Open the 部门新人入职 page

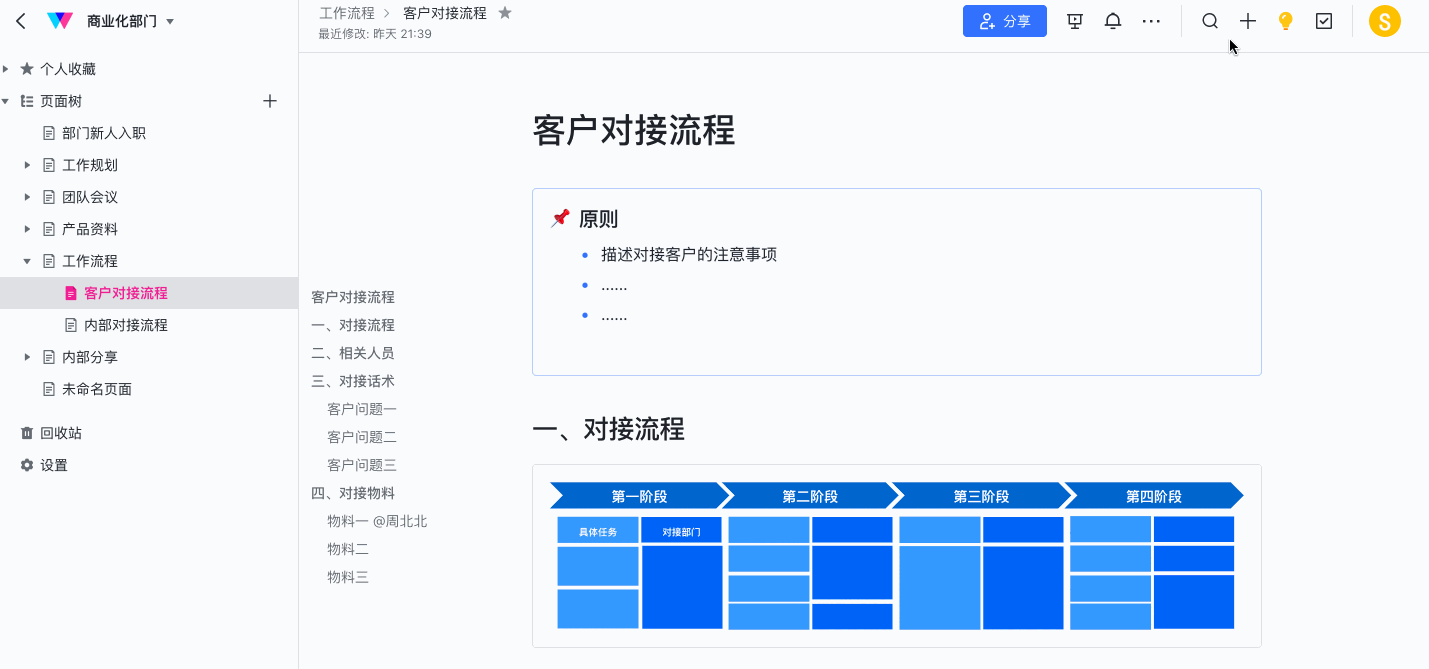tap(104, 133)
